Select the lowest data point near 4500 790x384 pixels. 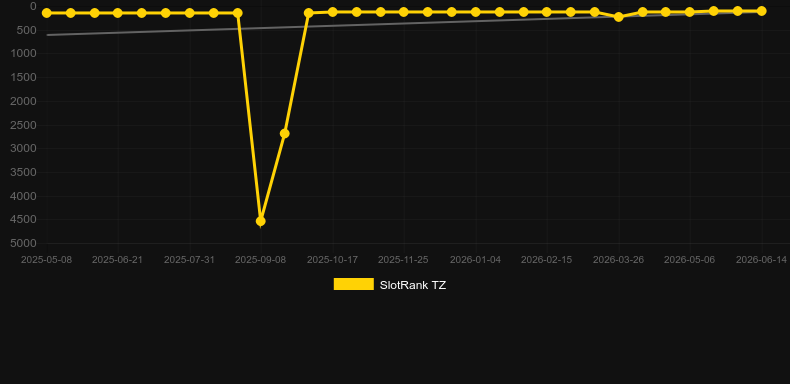(x=260, y=221)
